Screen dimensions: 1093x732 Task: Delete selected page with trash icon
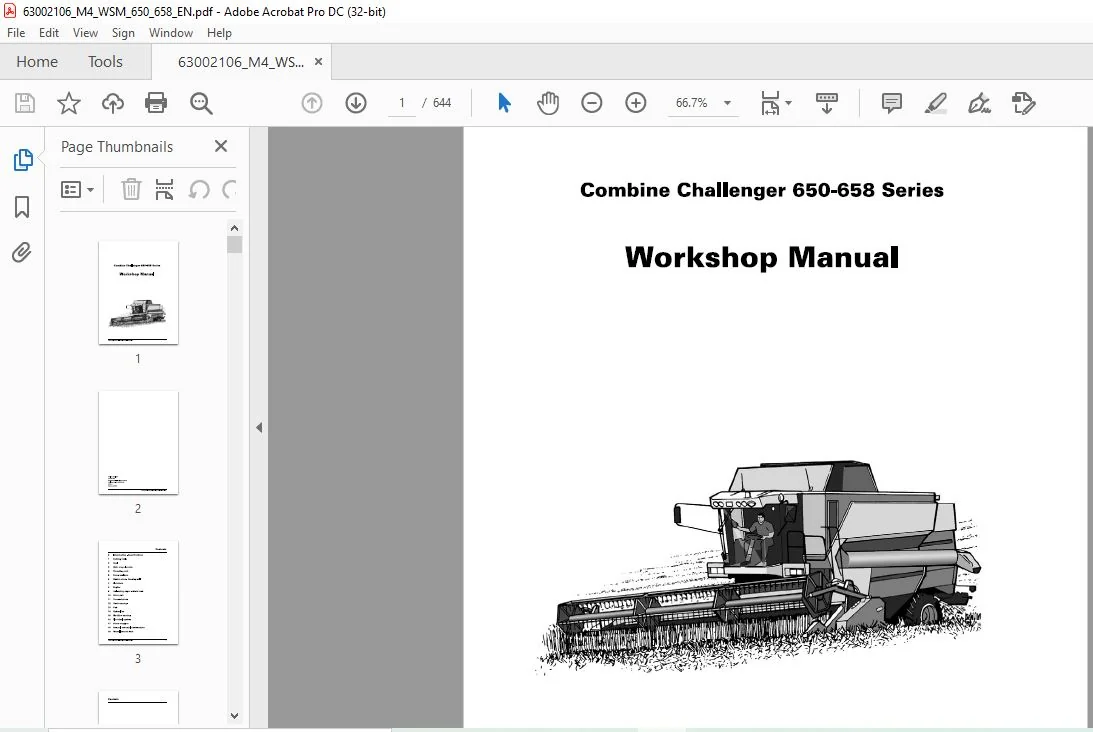(131, 190)
